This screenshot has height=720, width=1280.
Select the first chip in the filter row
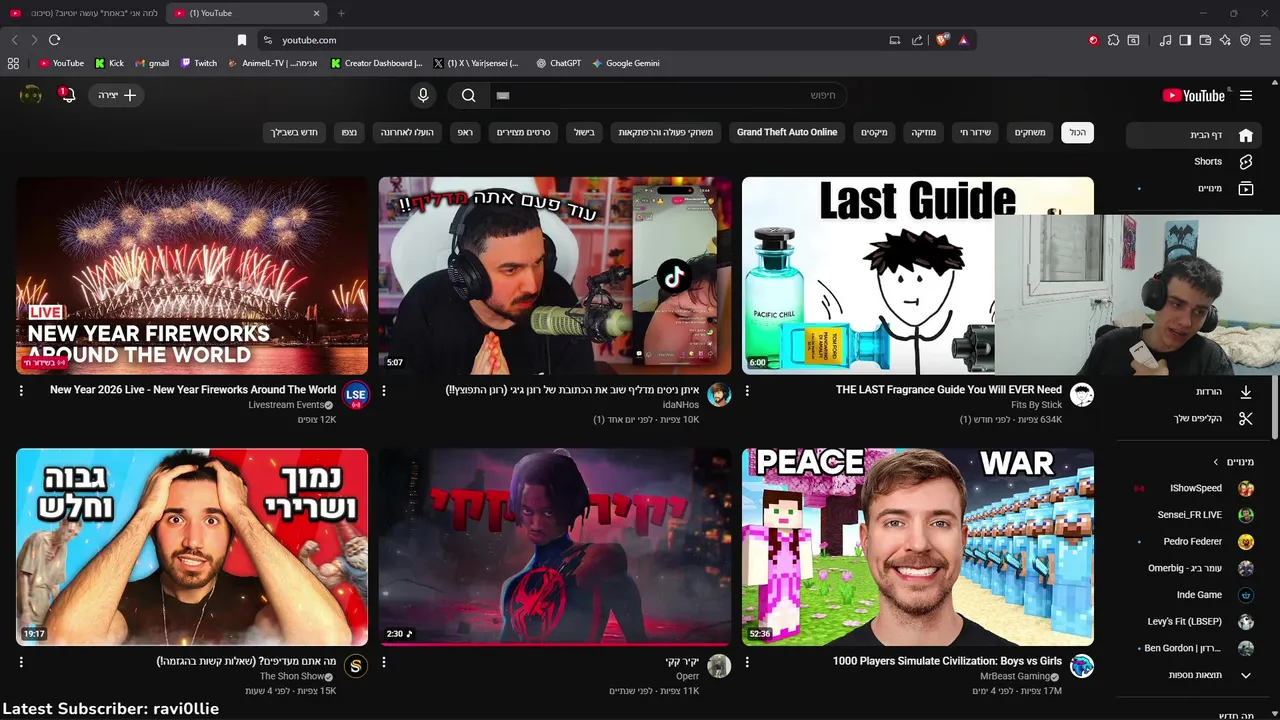pyautogui.click(x=1077, y=132)
